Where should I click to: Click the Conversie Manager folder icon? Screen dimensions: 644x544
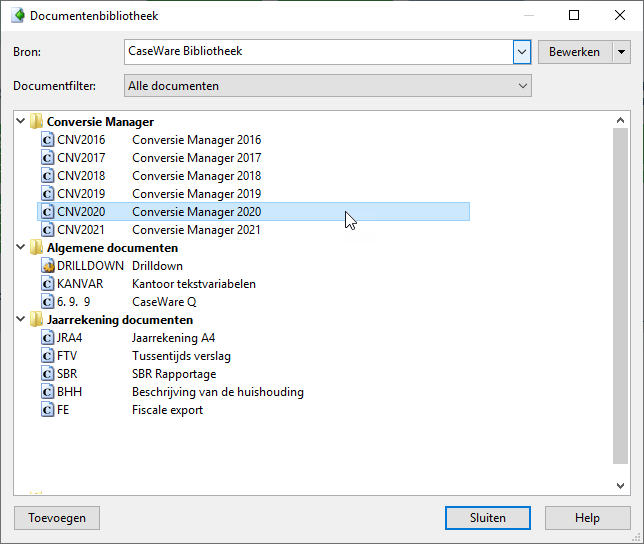pyautogui.click(x=36, y=122)
